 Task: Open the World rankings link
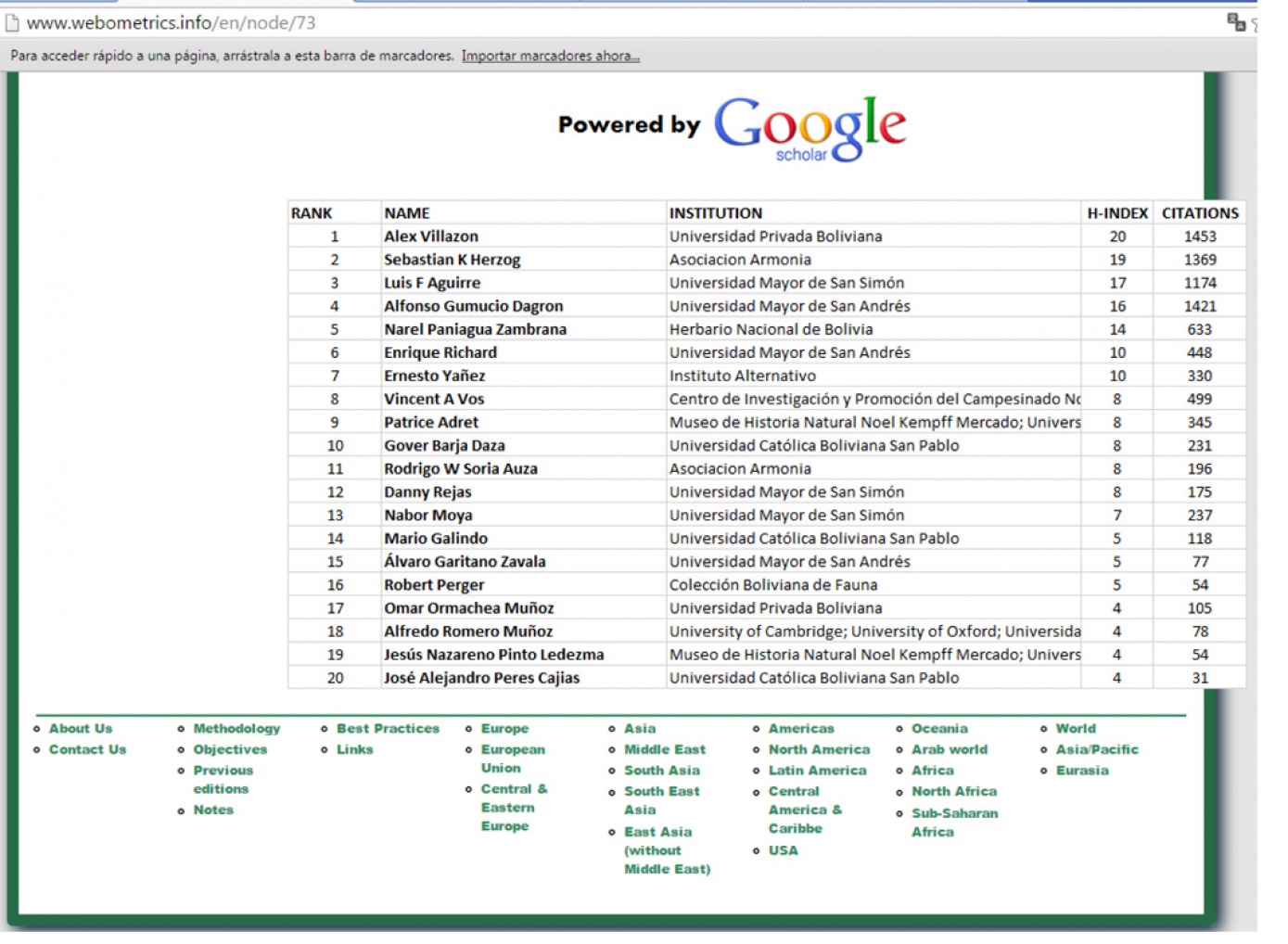1076,729
